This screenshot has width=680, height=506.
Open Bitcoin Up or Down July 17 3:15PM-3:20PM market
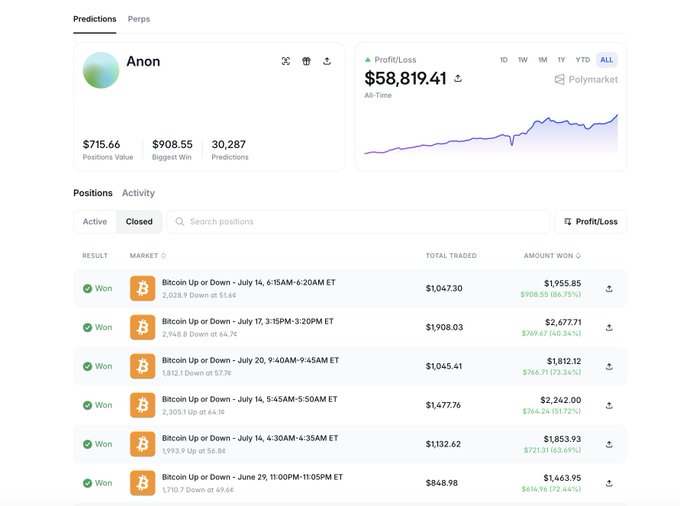[248, 321]
